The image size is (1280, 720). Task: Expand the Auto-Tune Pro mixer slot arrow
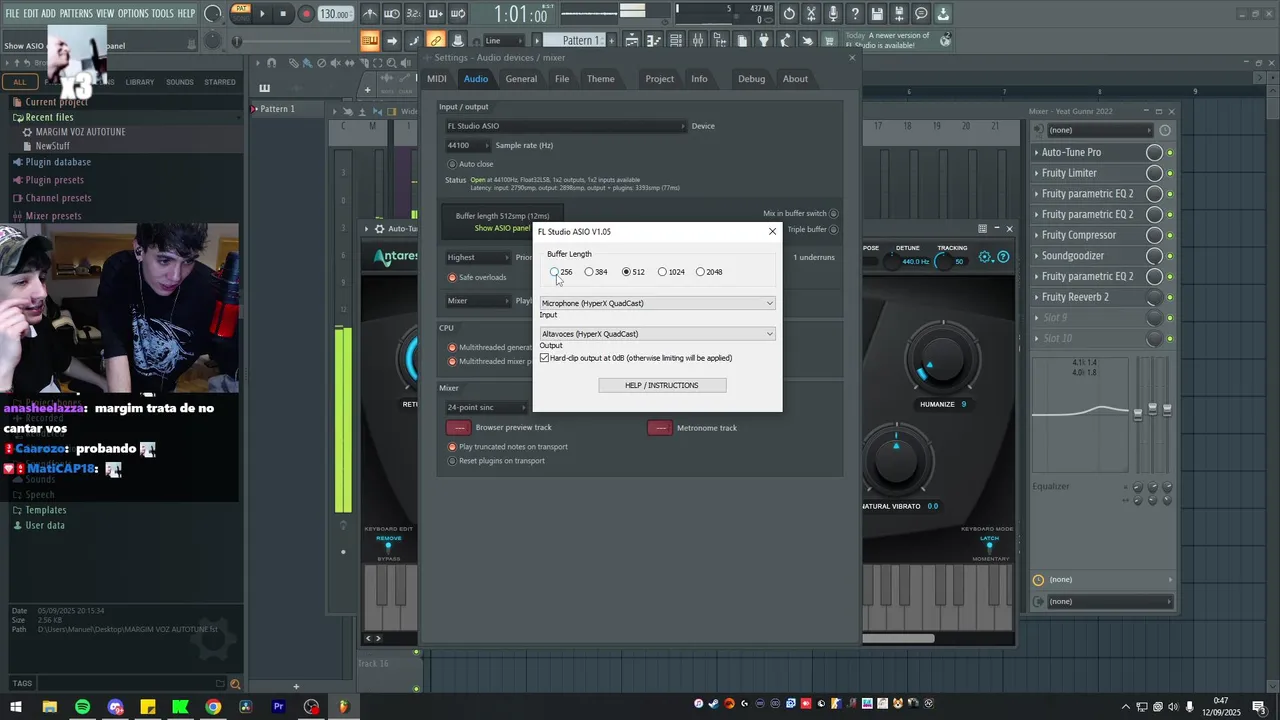pos(1036,152)
